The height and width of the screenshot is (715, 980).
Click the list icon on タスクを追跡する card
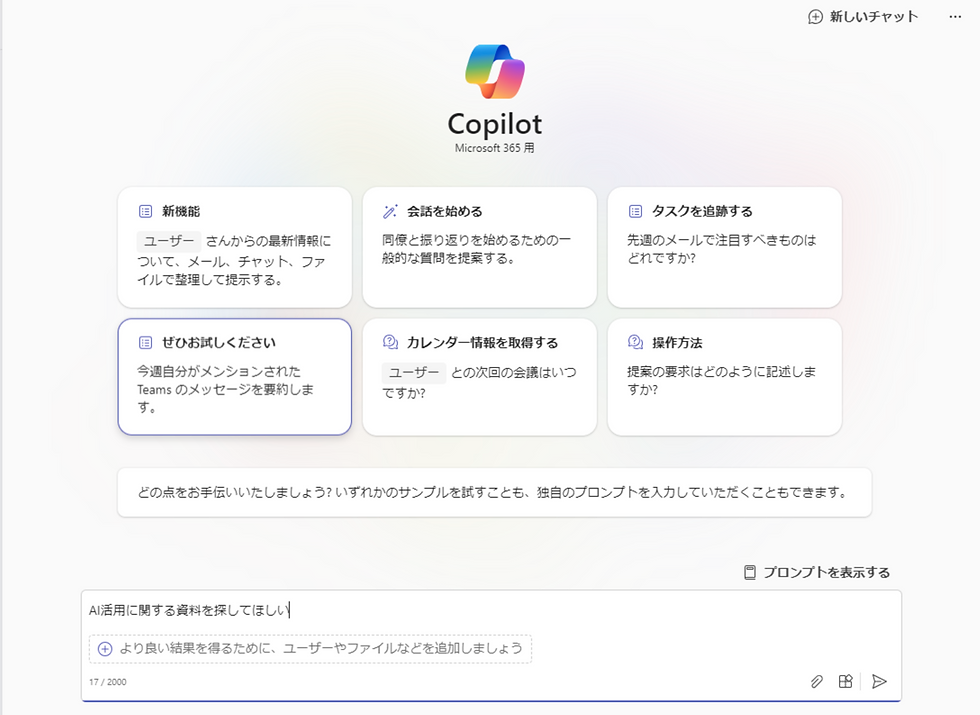pyautogui.click(x=635, y=211)
